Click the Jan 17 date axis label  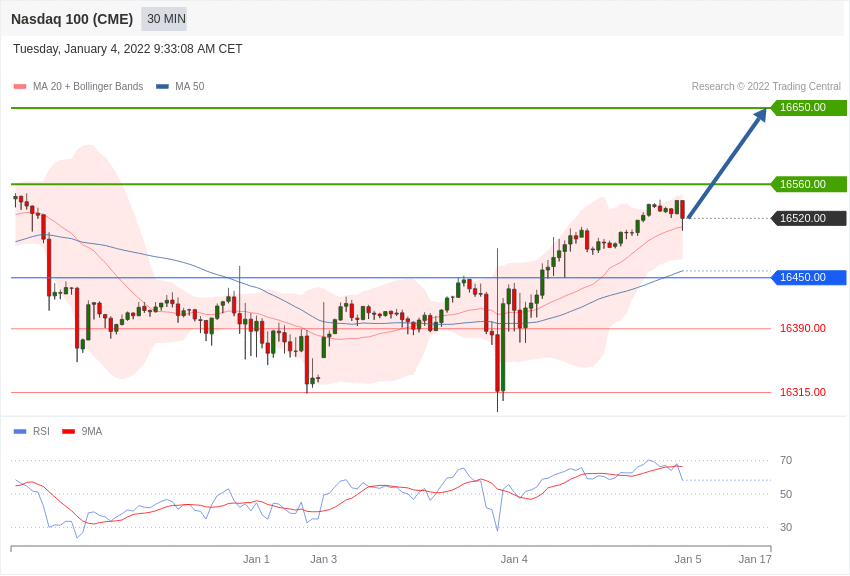(755, 559)
